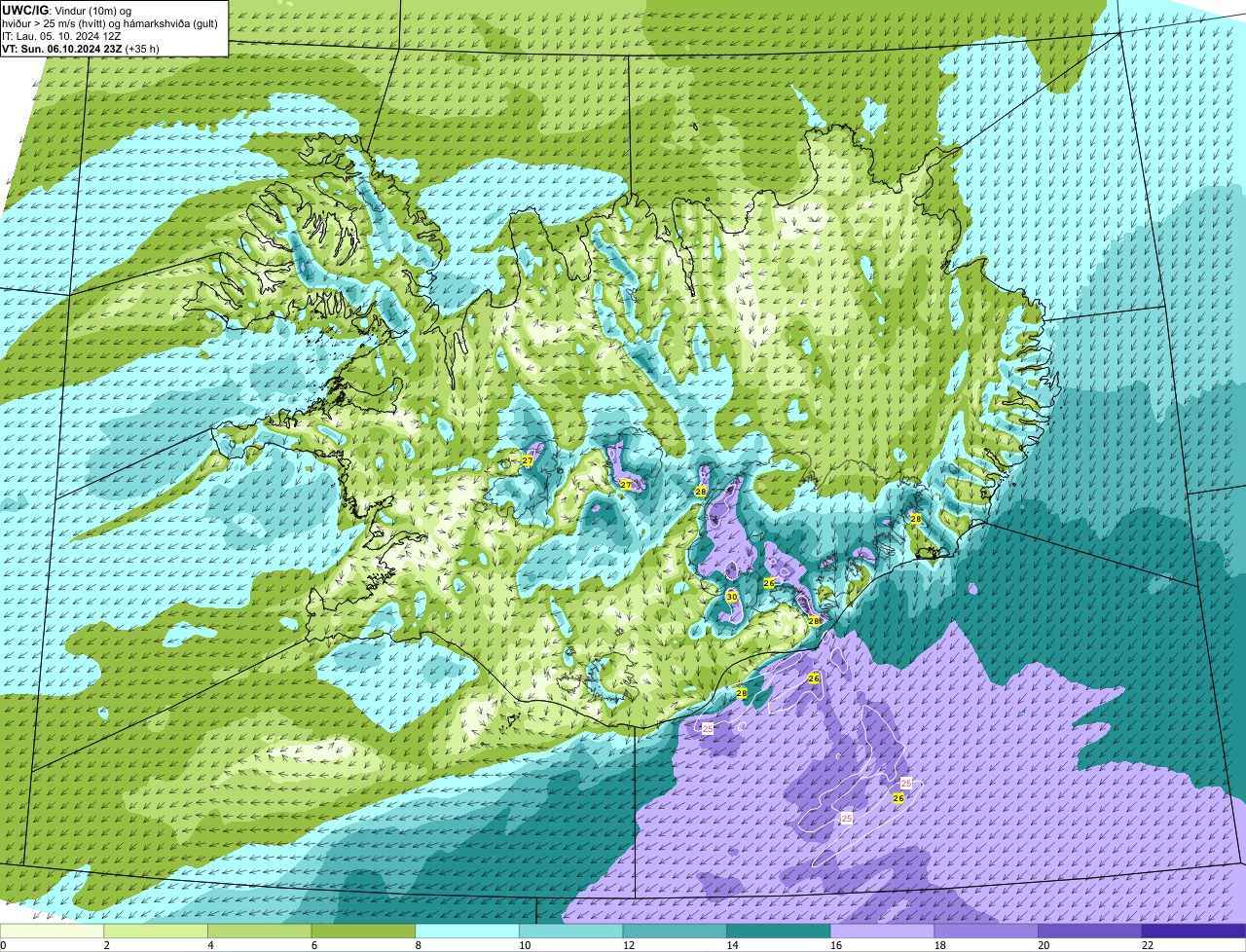The height and width of the screenshot is (952, 1246).
Task: Choose the olive green 6–8 m/s swatch
Action: pos(363,931)
